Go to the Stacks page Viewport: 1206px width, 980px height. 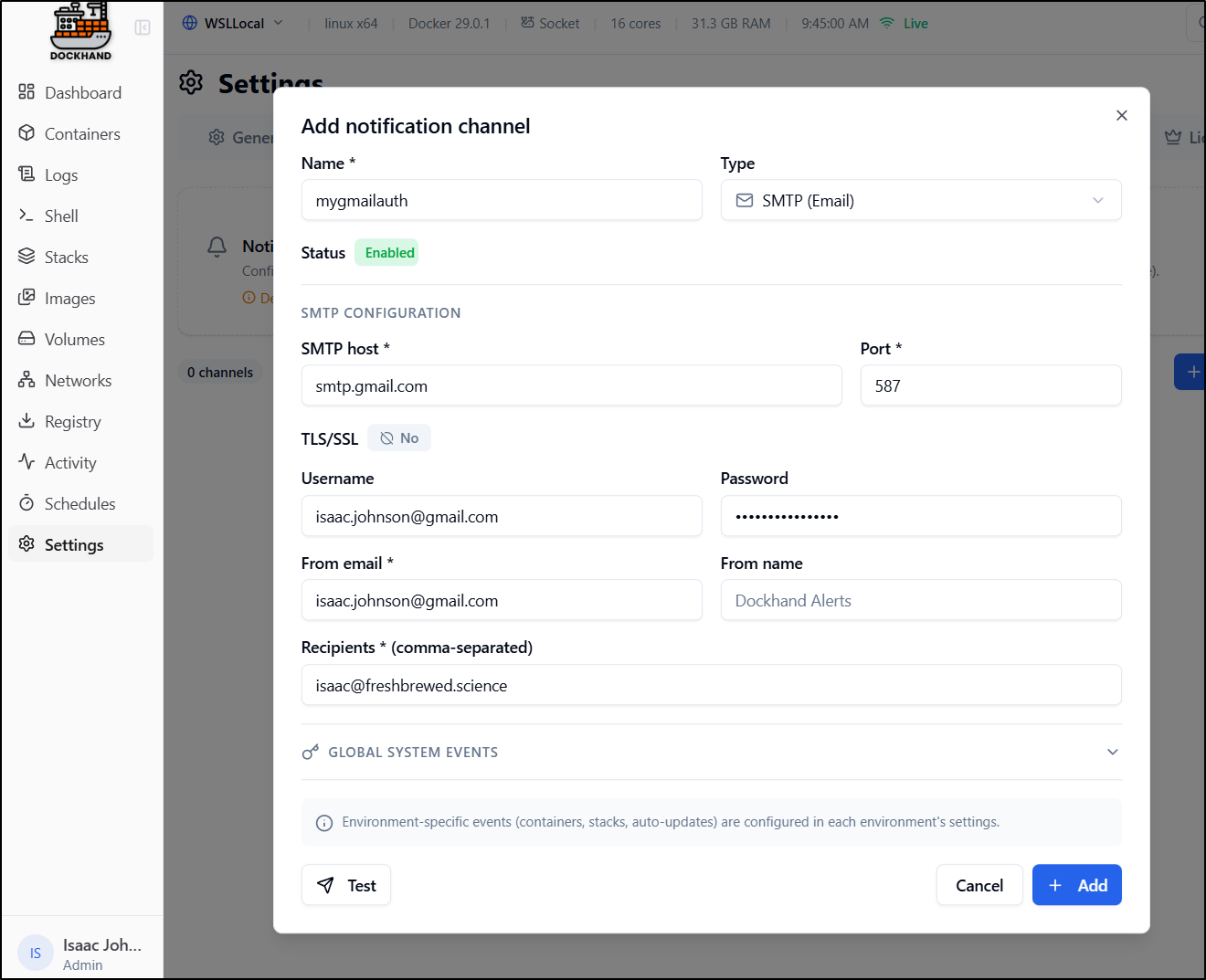coord(66,258)
